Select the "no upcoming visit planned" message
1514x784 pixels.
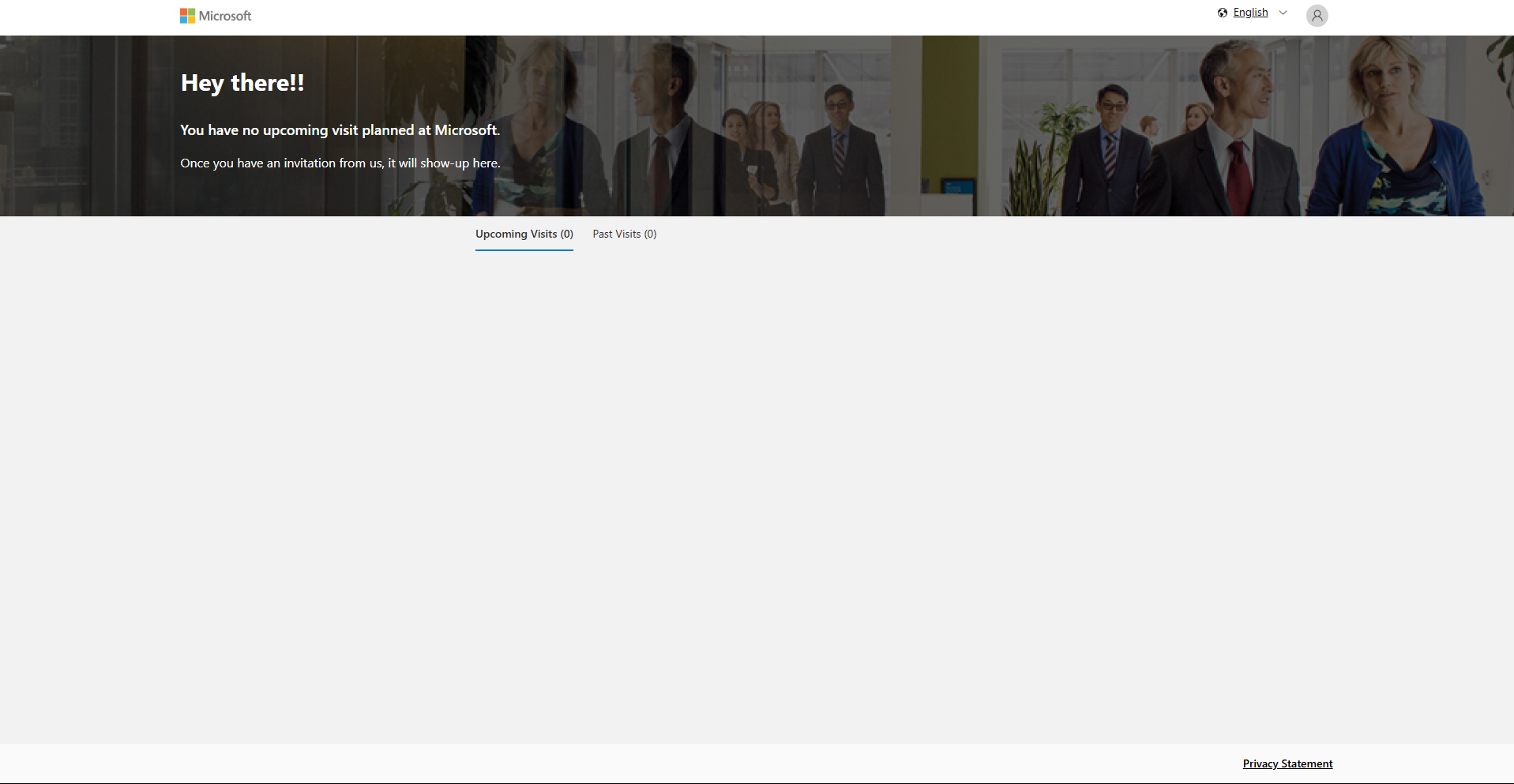click(340, 130)
